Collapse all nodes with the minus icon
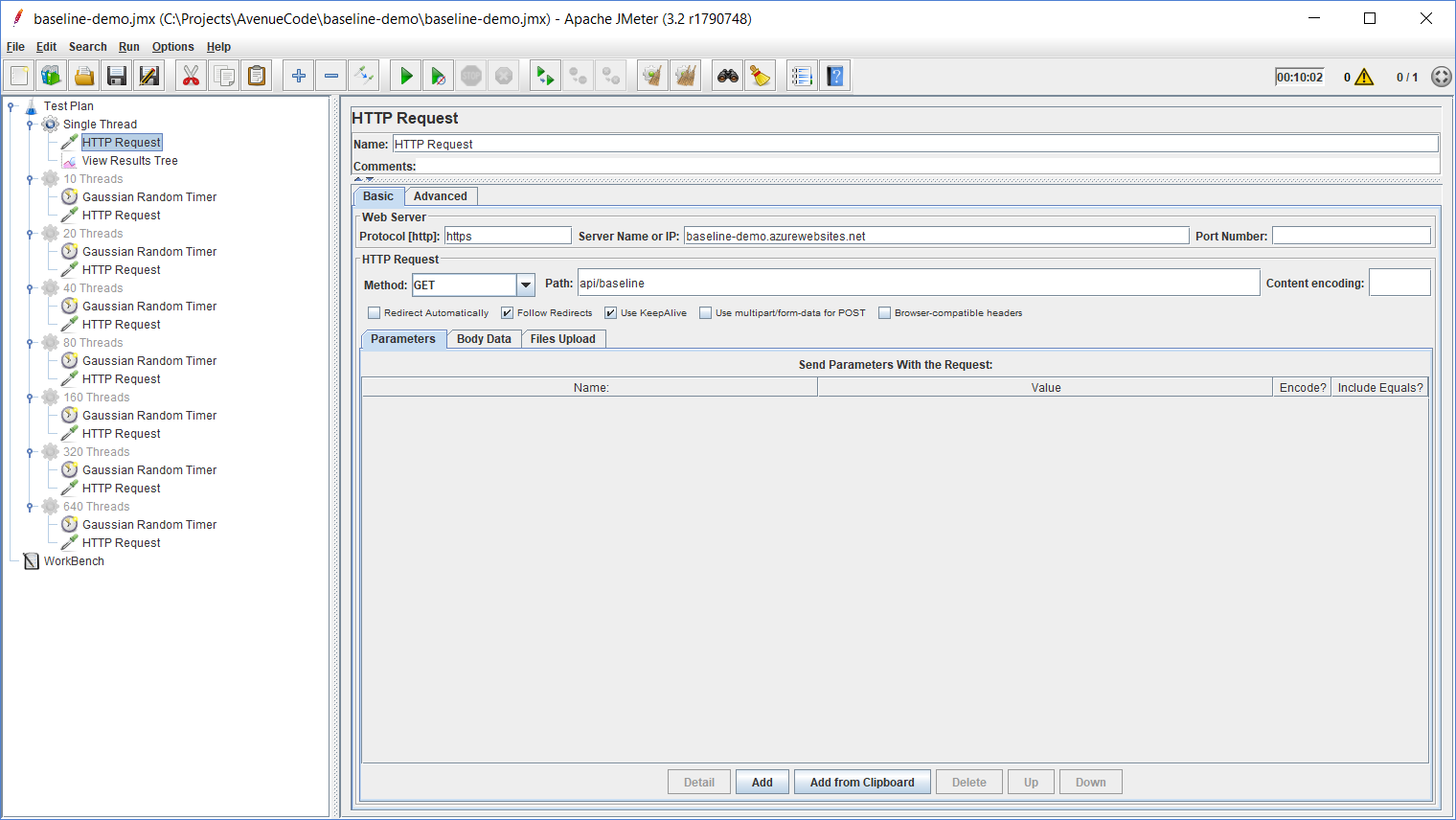 coord(331,76)
